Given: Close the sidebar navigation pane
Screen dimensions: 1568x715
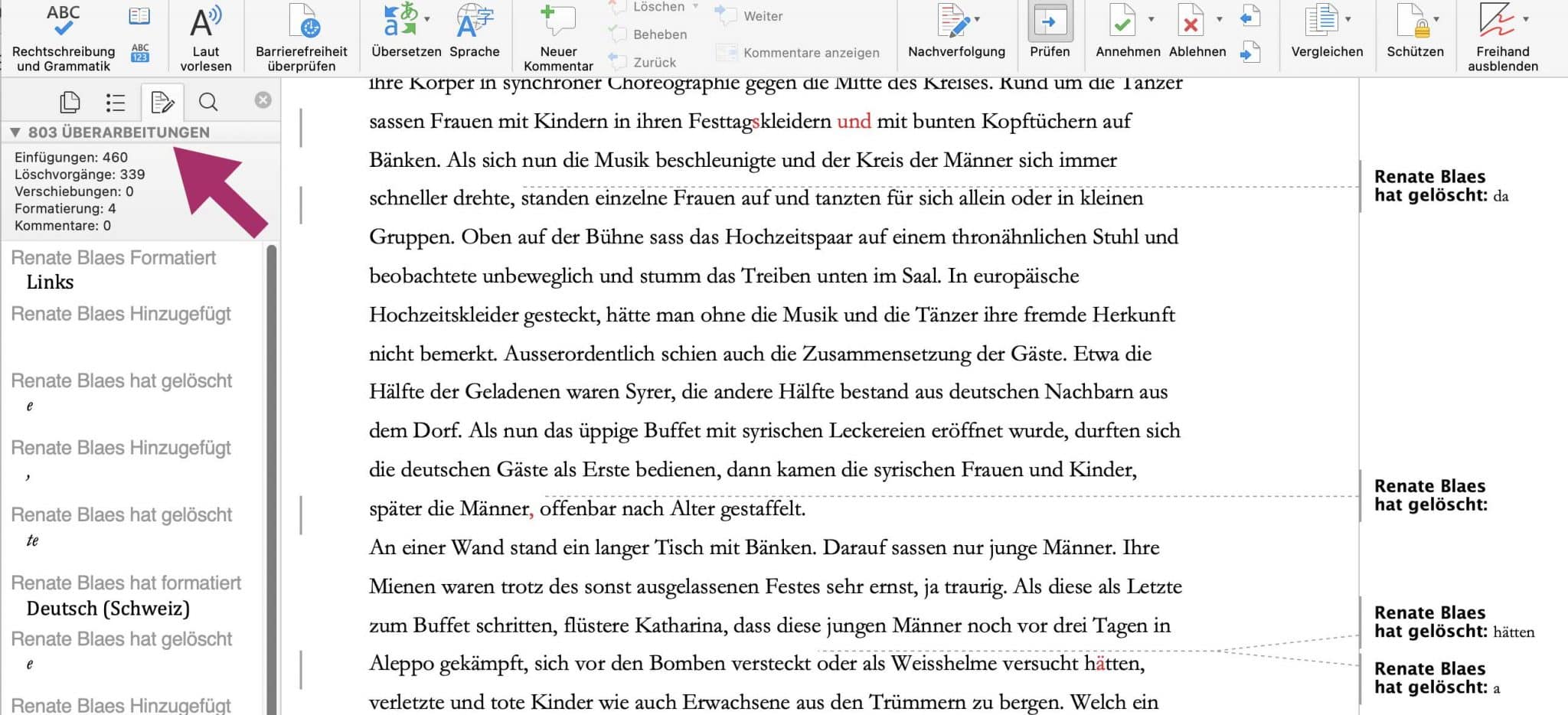Looking at the screenshot, I should 263,100.
